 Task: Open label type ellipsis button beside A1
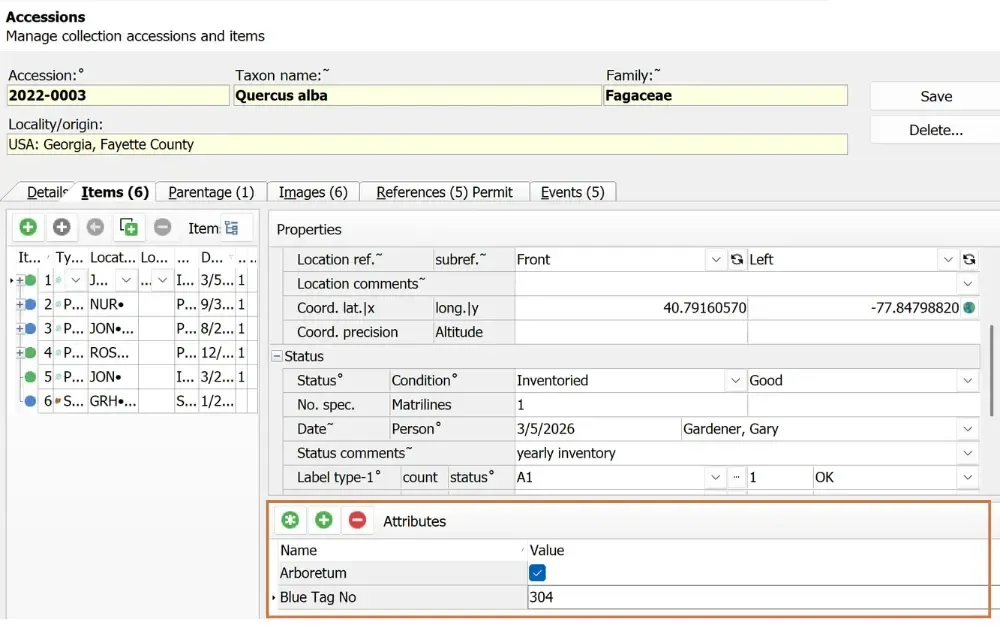737,477
